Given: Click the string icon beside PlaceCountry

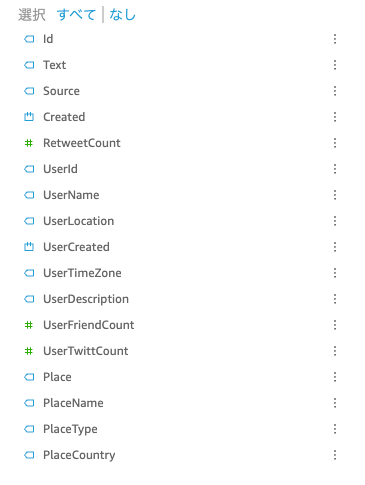Looking at the screenshot, I should click(x=29, y=455).
